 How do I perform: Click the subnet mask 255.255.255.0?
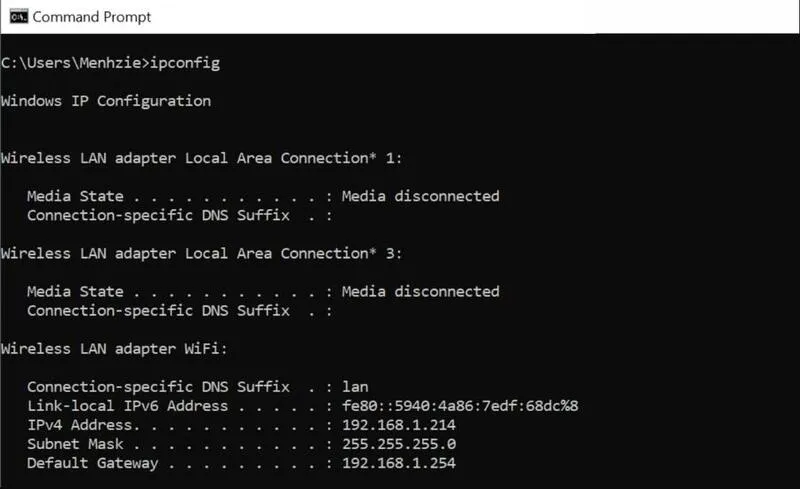399,444
